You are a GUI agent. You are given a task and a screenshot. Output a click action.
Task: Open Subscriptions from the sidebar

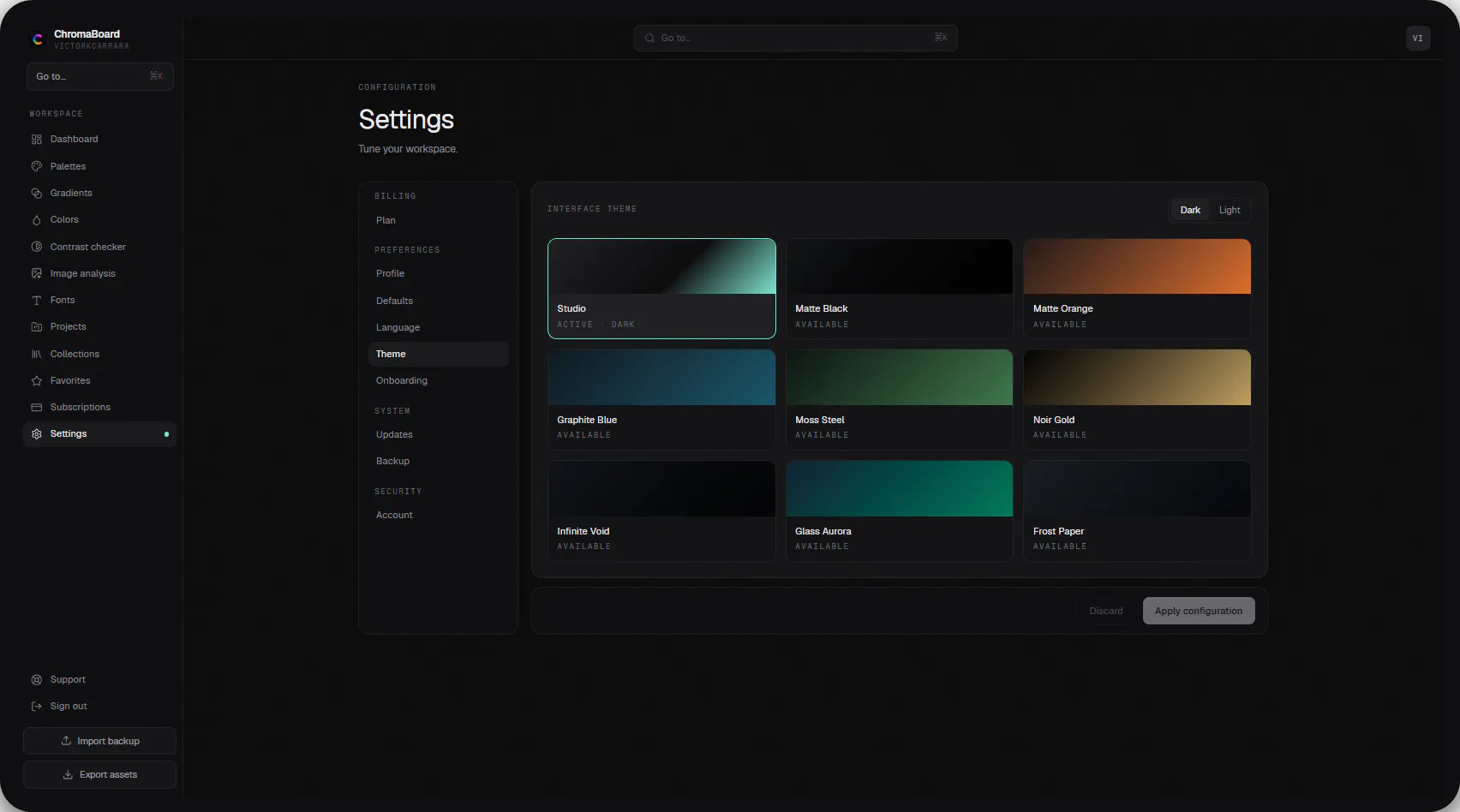pos(99,407)
